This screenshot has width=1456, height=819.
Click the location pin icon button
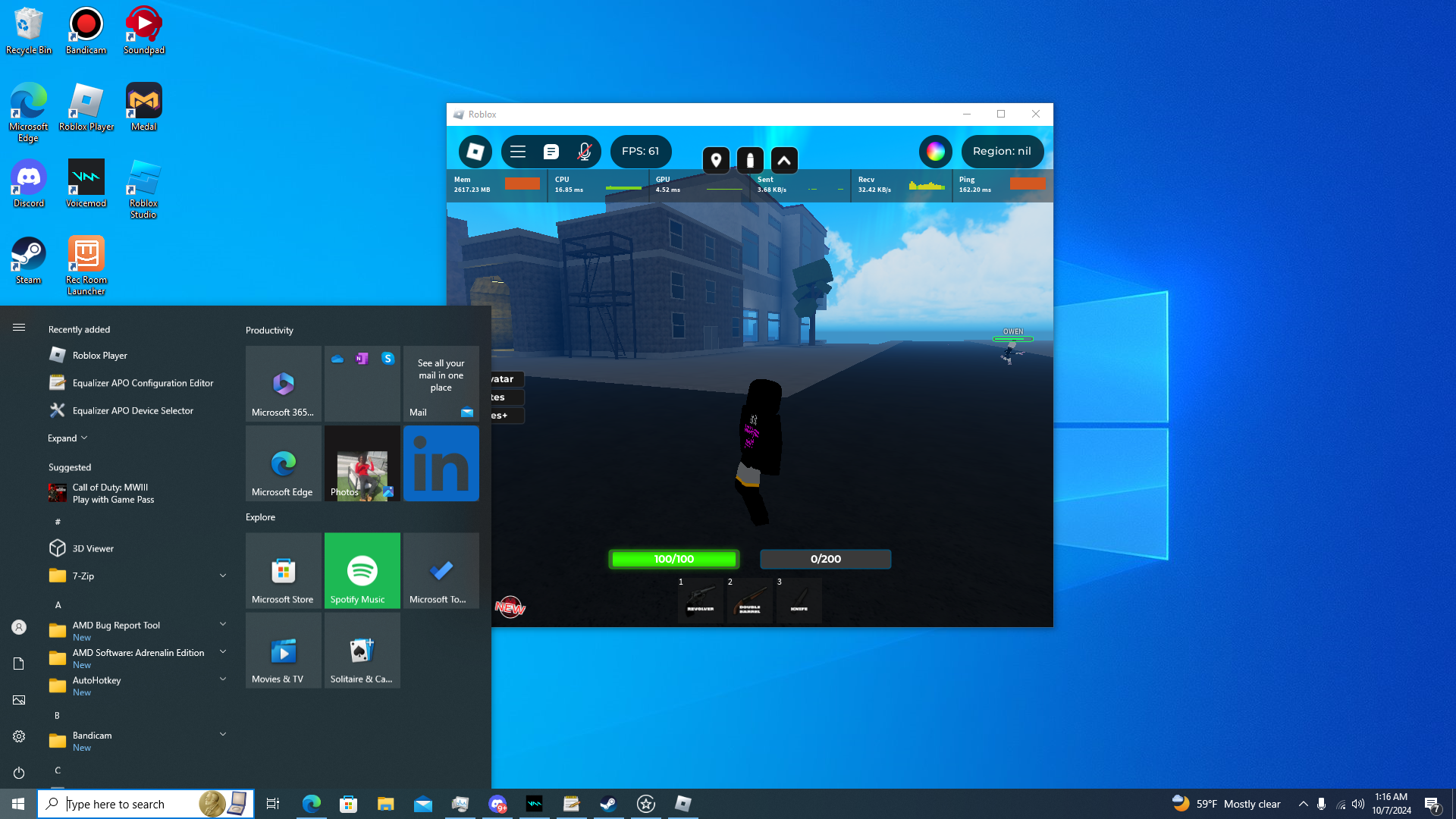(716, 160)
